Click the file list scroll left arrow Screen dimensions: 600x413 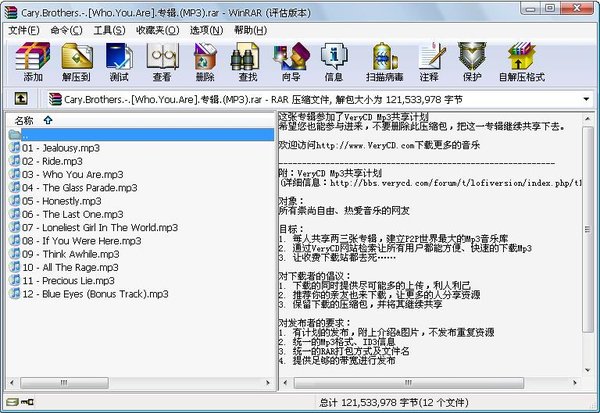click(x=12, y=382)
